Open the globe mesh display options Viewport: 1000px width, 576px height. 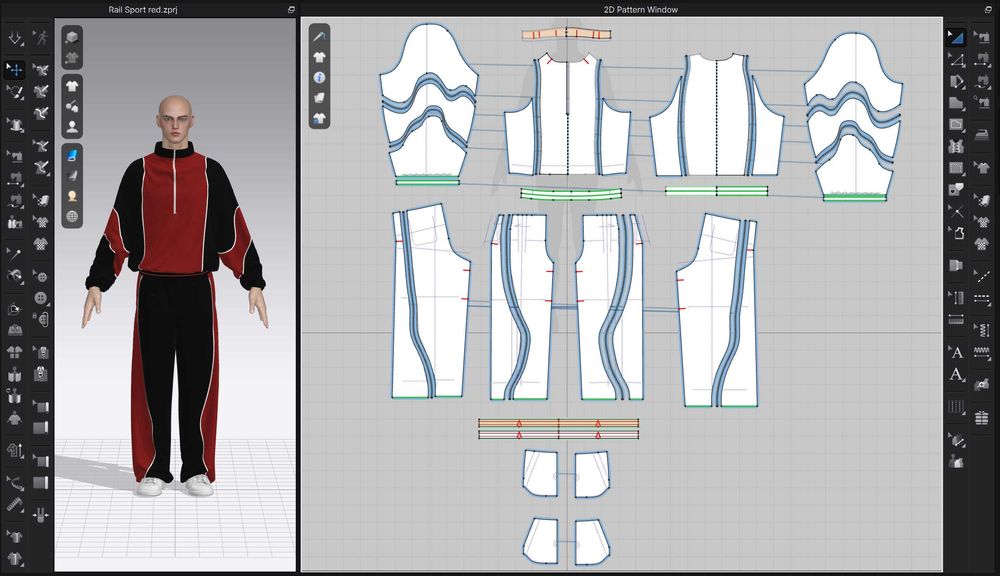point(72,216)
